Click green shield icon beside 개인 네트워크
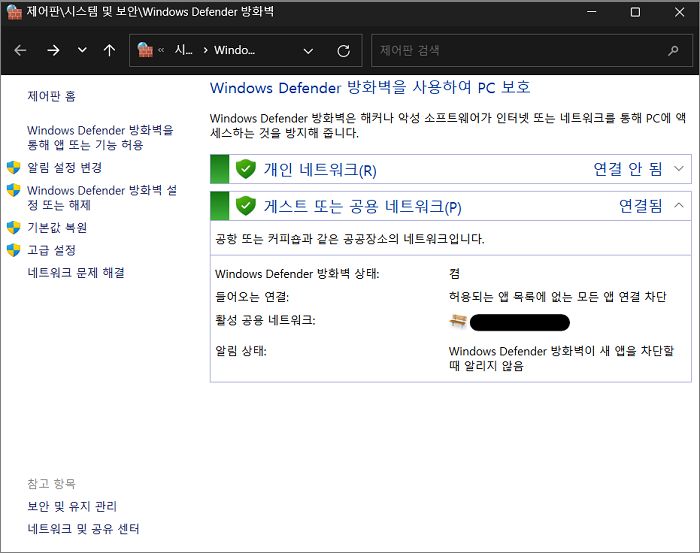This screenshot has height=553, width=700. (x=246, y=169)
